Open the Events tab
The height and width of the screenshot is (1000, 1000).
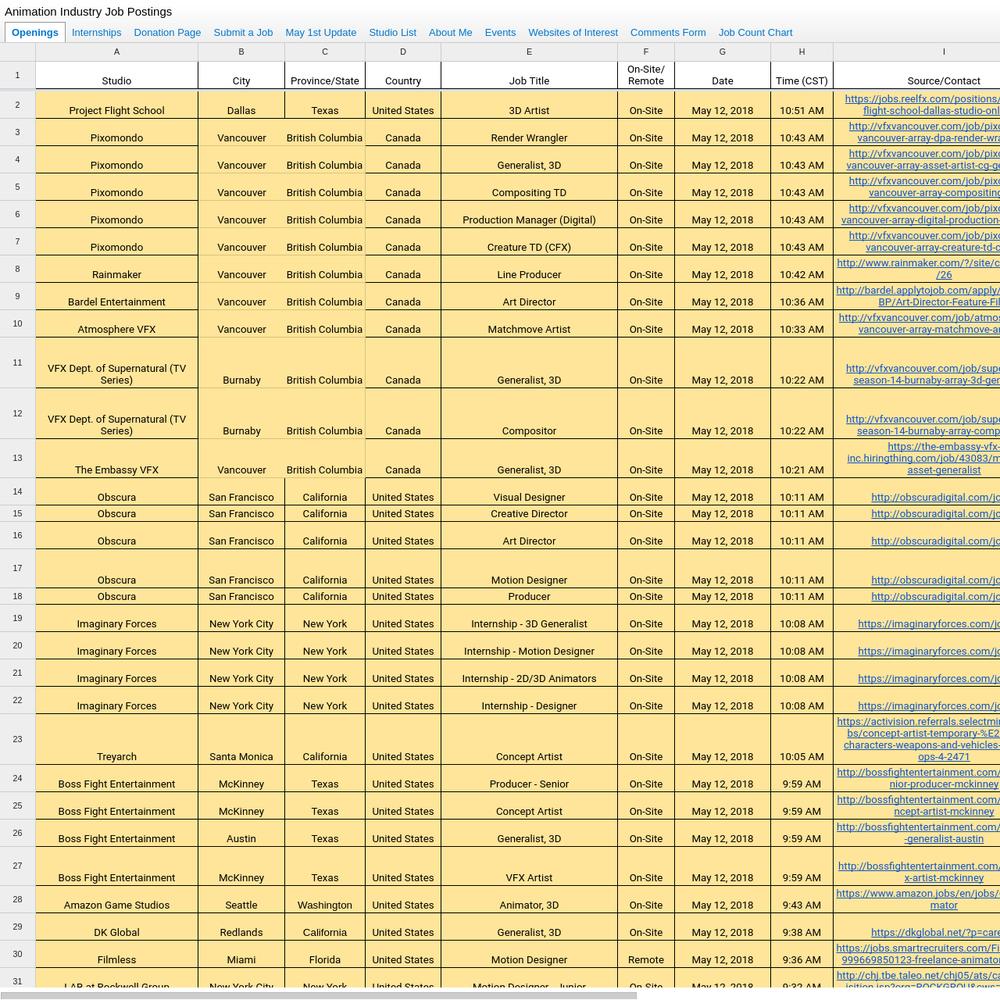(500, 33)
